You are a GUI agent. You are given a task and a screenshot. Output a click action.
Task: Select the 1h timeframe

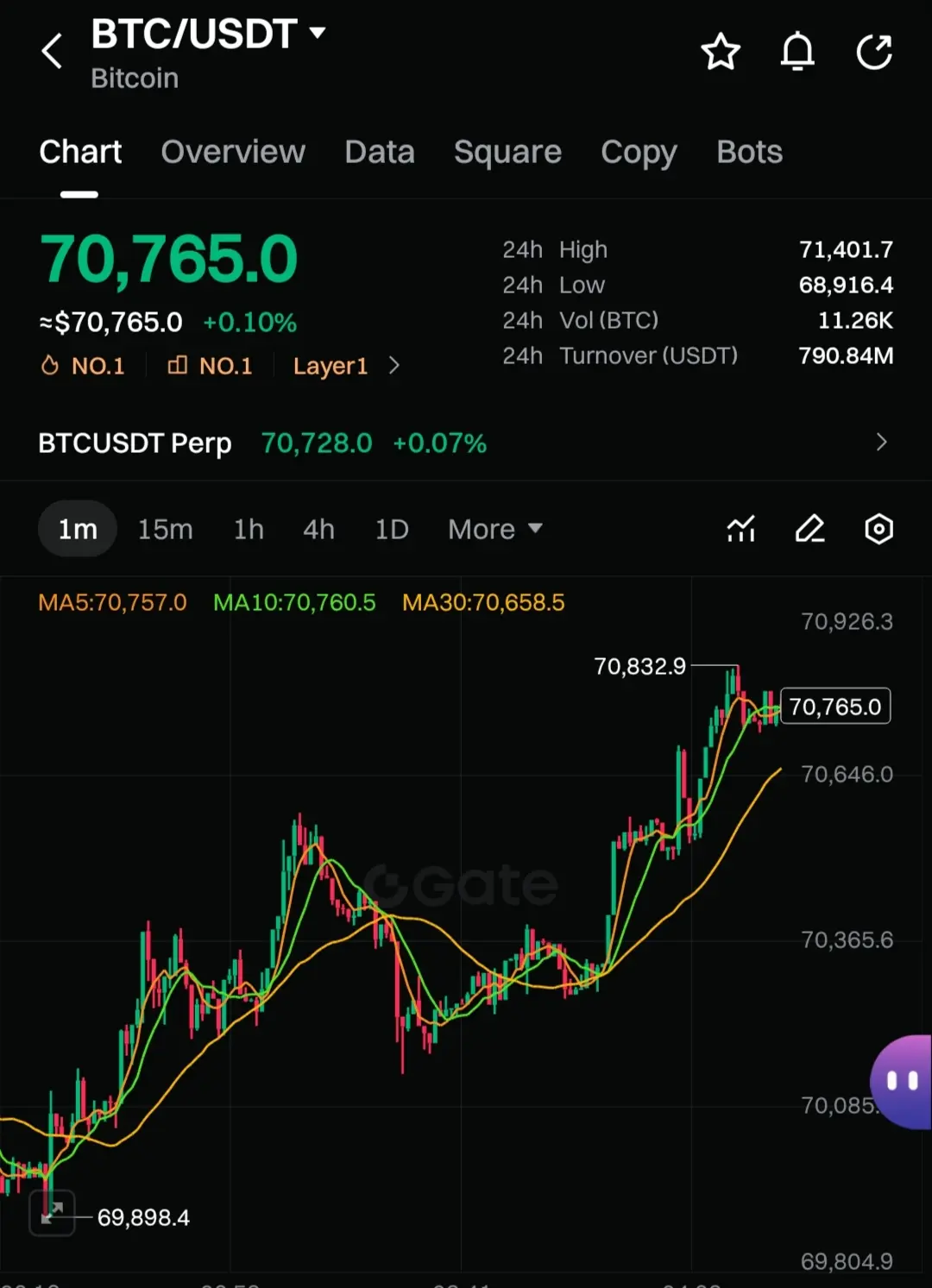[x=249, y=529]
